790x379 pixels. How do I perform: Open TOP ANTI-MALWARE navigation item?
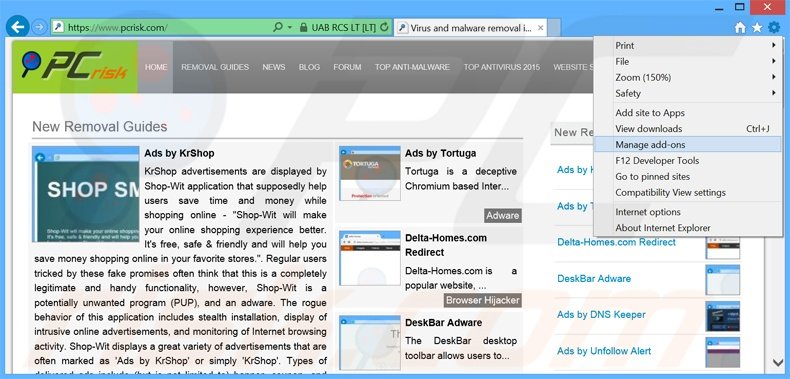click(412, 67)
